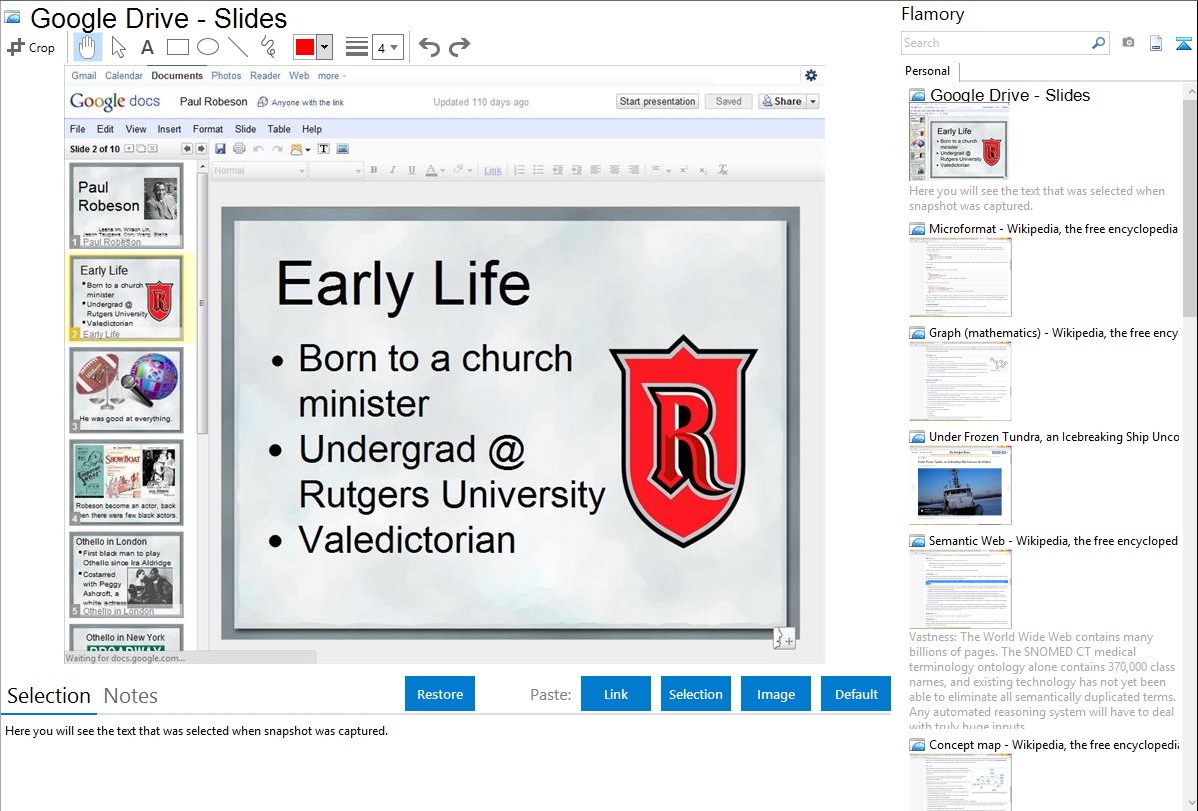The height and width of the screenshot is (811, 1198).
Task: Toggle underline formatting U
Action: (412, 170)
